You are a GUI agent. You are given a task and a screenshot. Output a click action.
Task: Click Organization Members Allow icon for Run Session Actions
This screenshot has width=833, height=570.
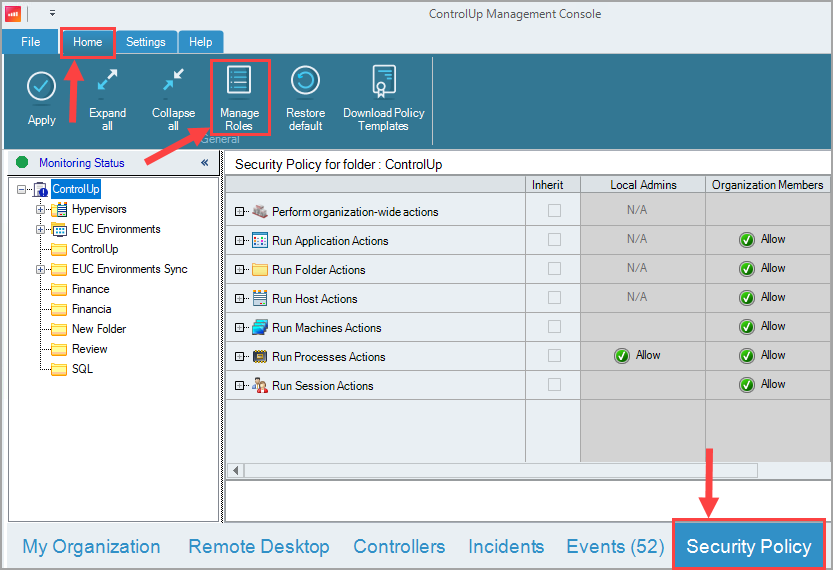pyautogui.click(x=747, y=385)
